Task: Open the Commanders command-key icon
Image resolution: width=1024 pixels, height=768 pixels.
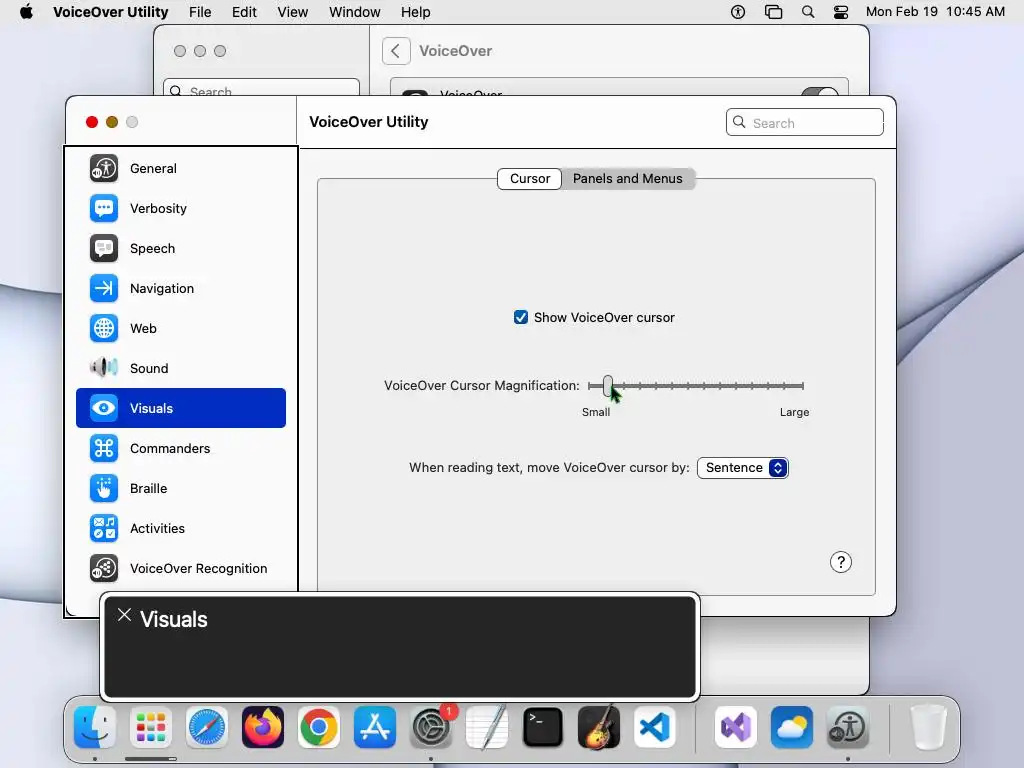Action: click(104, 448)
